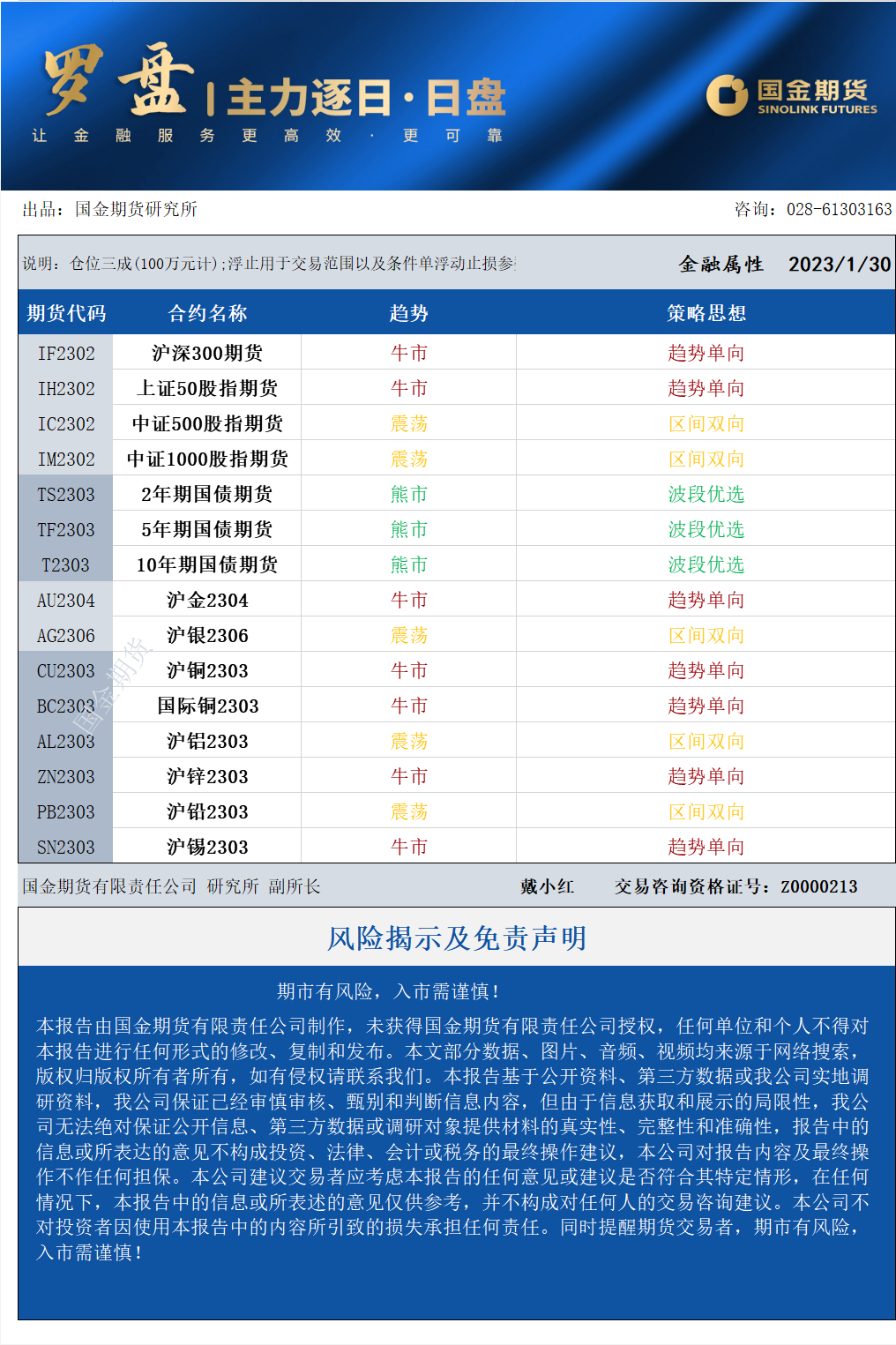Image resolution: width=896 pixels, height=1345 pixels.
Task: Click contract name 沪银2306
Action: point(207,635)
